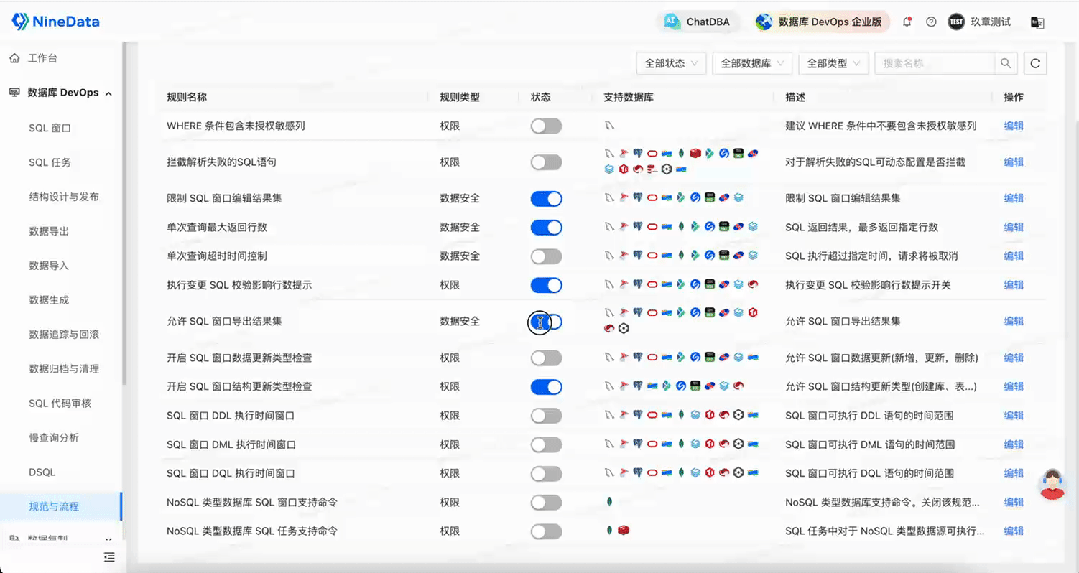Click the search magnifier icon

point(1005,63)
